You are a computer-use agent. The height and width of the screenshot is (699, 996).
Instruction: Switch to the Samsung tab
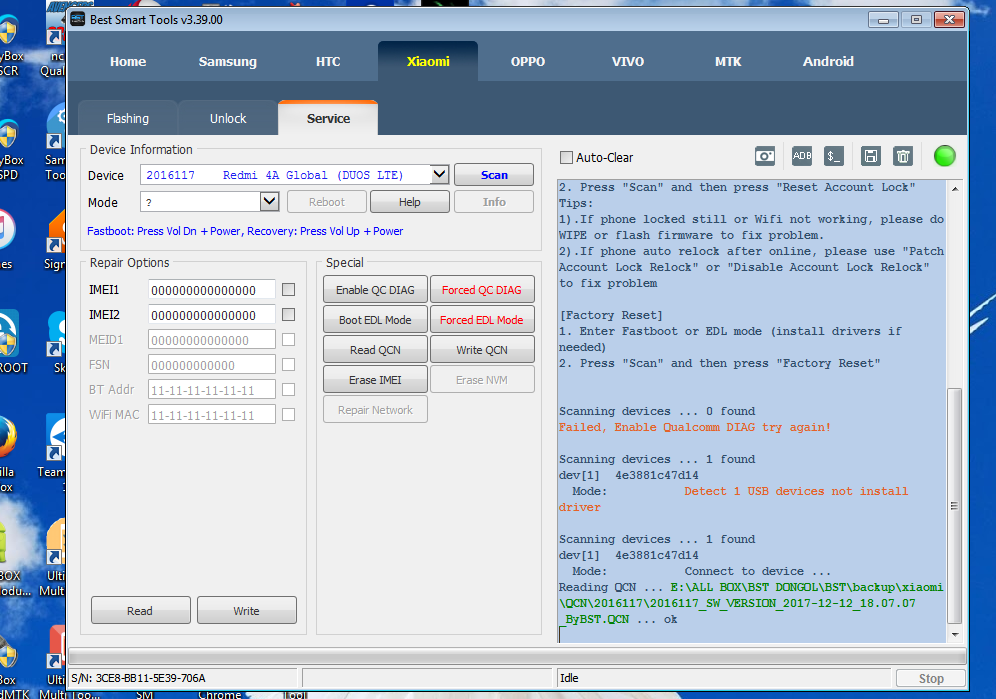tap(227, 62)
